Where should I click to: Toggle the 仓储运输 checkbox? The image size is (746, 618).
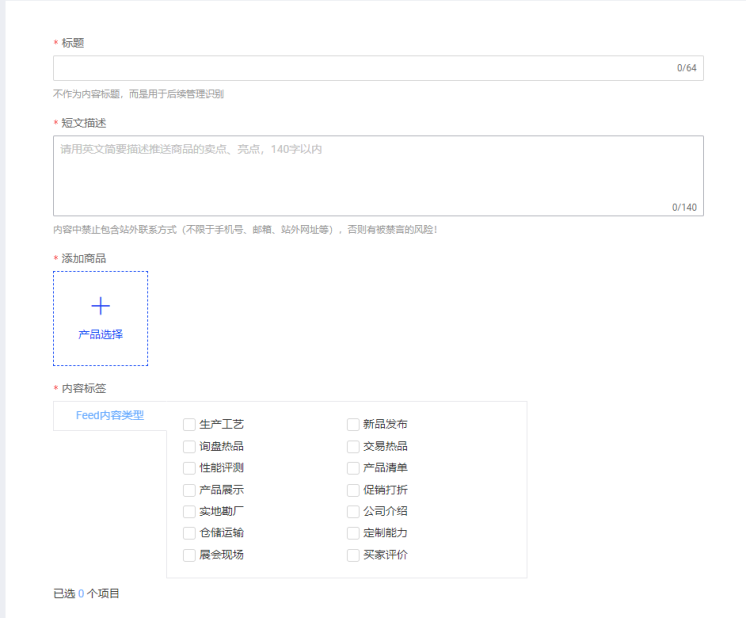[x=189, y=533]
